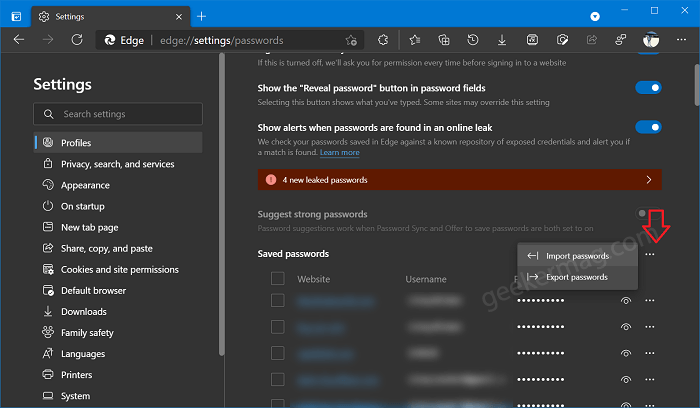Viewport: 700px width, 408px height.
Task: Add this page to favorites star
Action: [351, 40]
